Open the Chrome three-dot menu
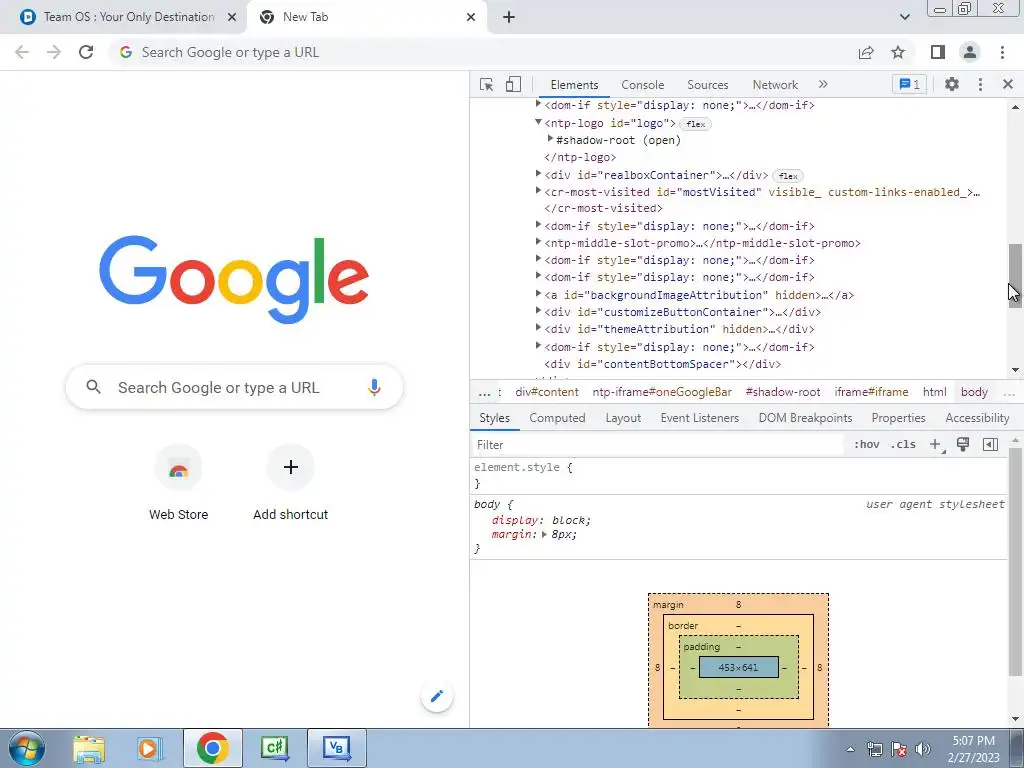 [x=1002, y=52]
